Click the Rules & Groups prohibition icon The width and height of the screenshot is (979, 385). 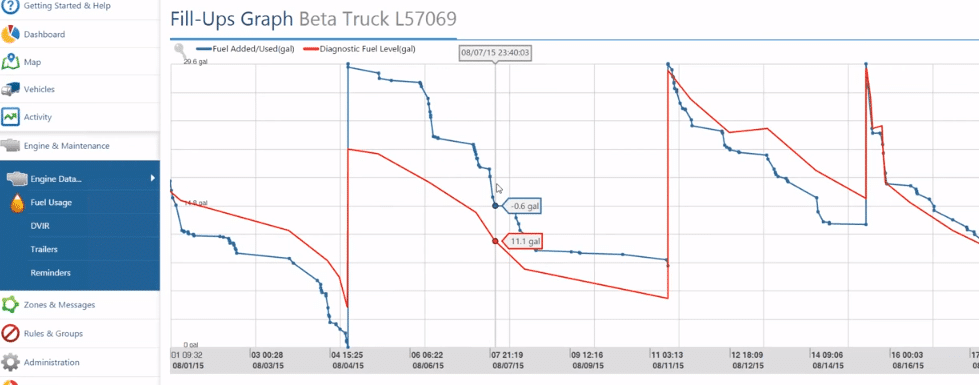9,333
